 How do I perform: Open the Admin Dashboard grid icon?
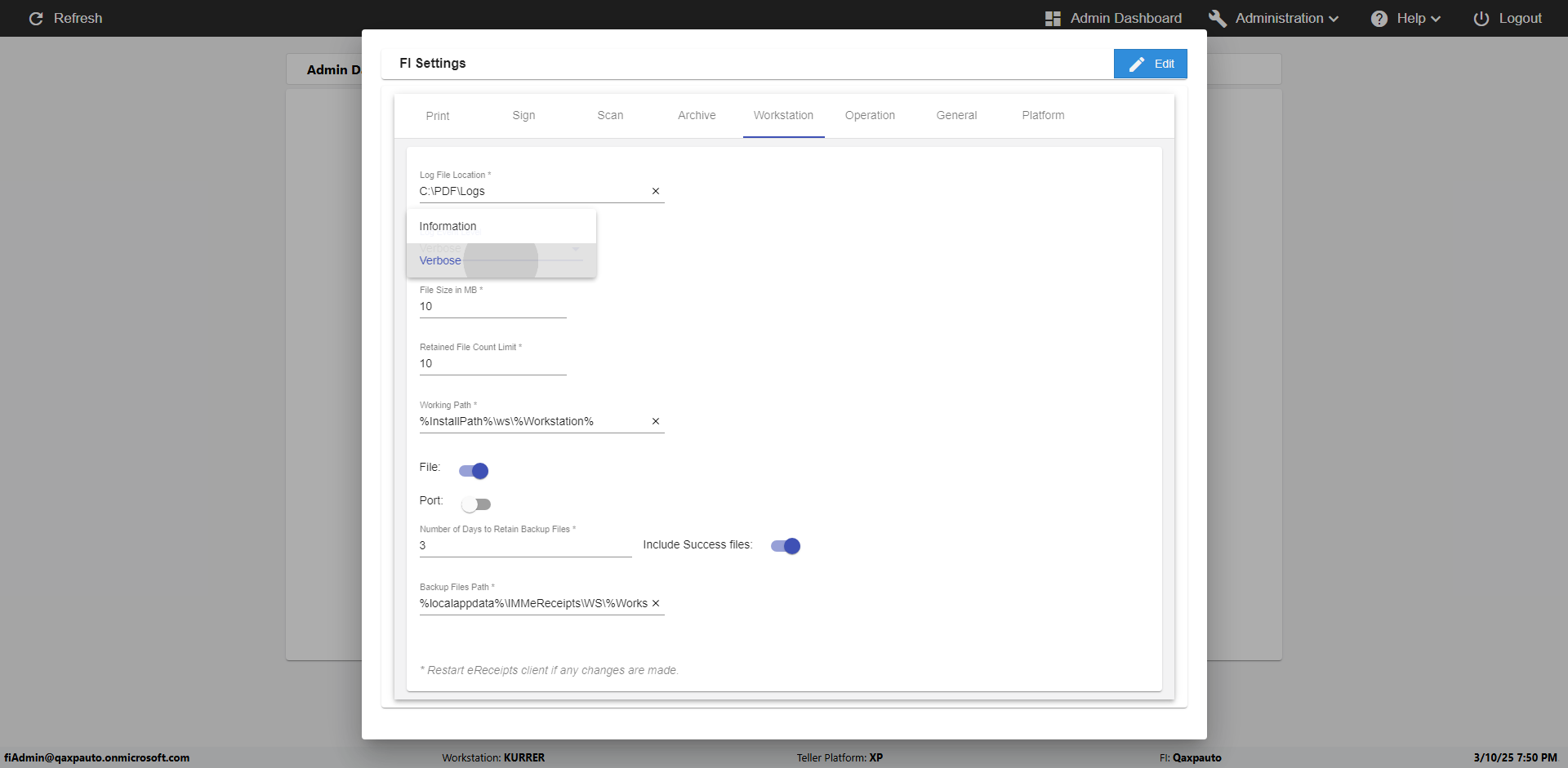pos(1053,18)
